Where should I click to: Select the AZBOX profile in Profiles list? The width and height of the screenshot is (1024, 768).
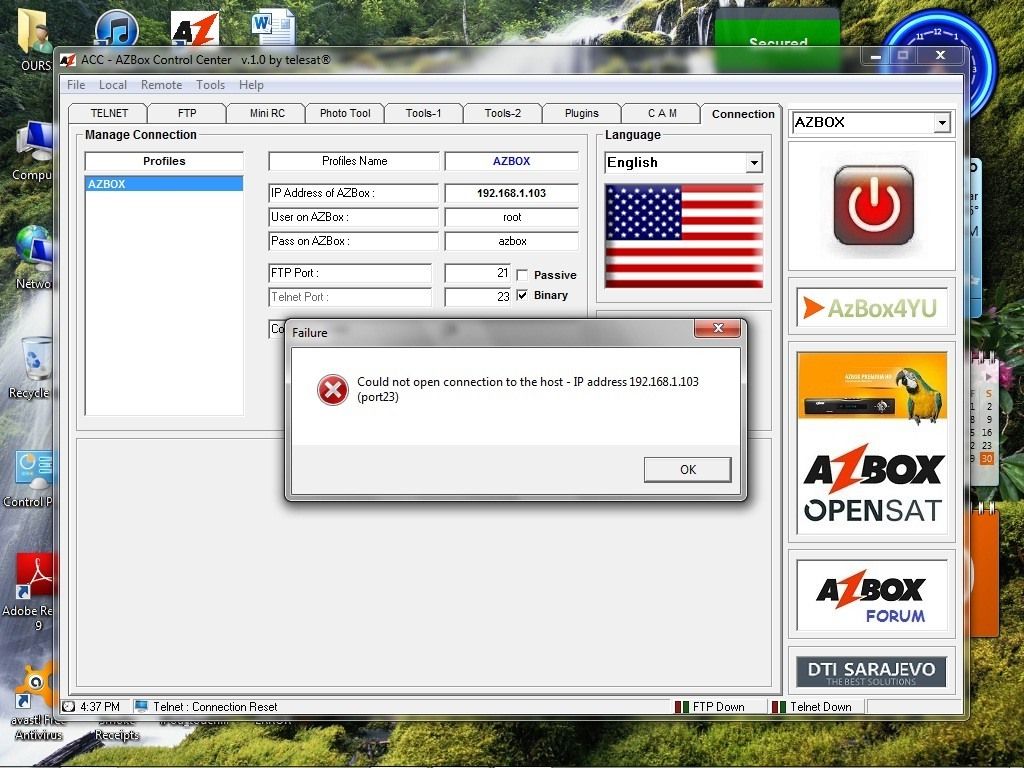(164, 184)
